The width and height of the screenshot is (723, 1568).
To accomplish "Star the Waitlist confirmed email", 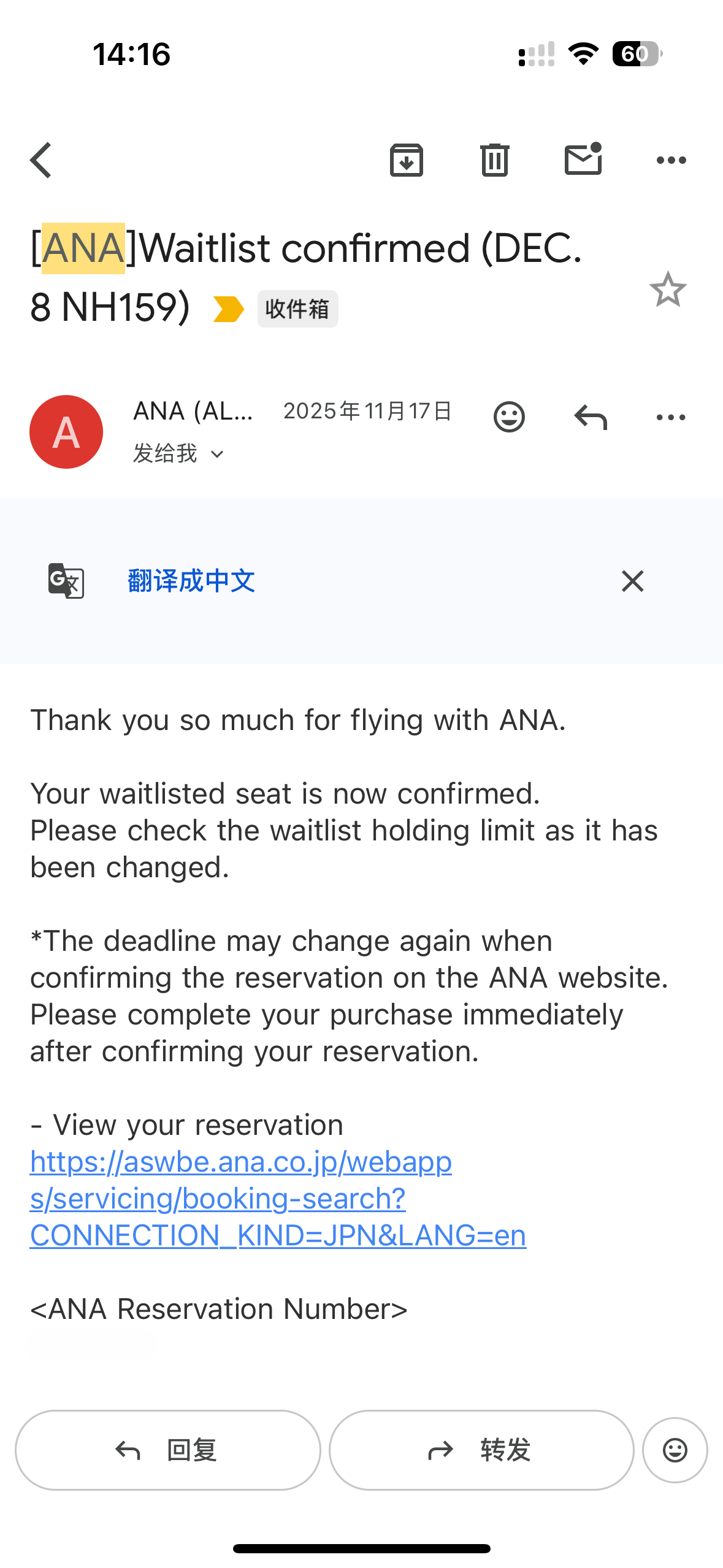I will point(667,290).
